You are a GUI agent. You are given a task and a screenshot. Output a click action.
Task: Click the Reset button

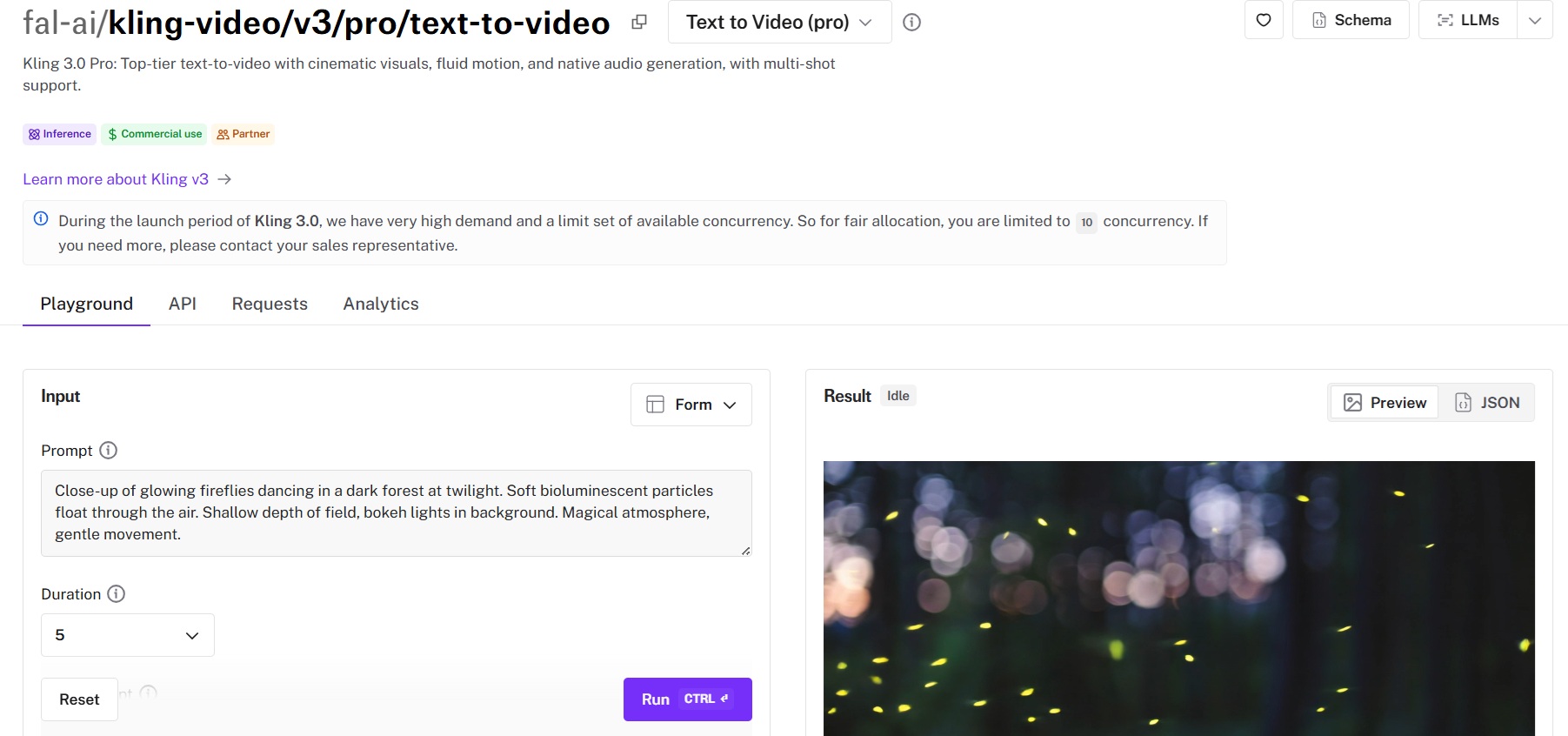pyautogui.click(x=79, y=699)
